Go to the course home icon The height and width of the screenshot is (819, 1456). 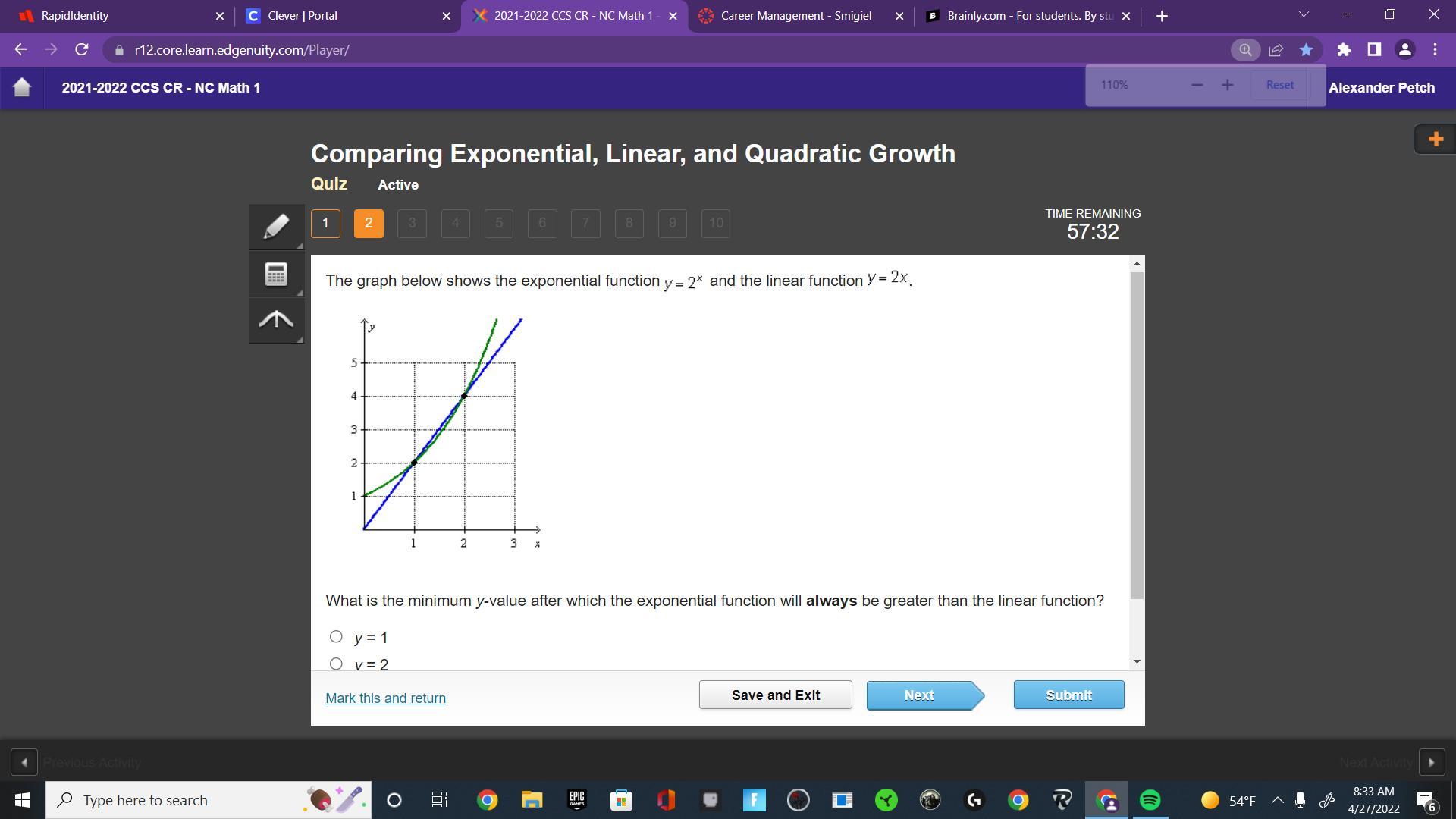[22, 87]
